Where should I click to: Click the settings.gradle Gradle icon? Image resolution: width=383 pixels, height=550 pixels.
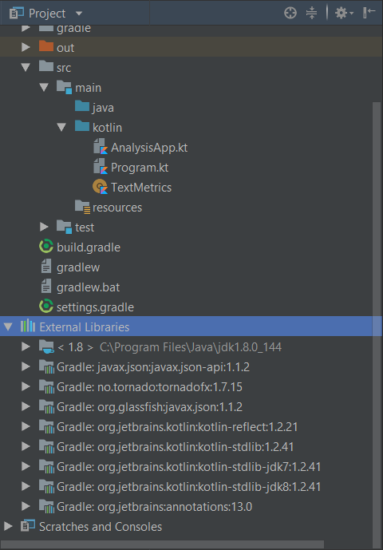coord(46,307)
